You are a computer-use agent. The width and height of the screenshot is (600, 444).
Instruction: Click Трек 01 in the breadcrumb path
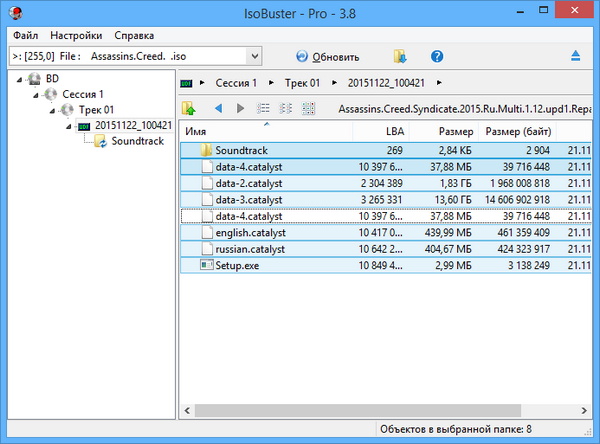point(300,81)
